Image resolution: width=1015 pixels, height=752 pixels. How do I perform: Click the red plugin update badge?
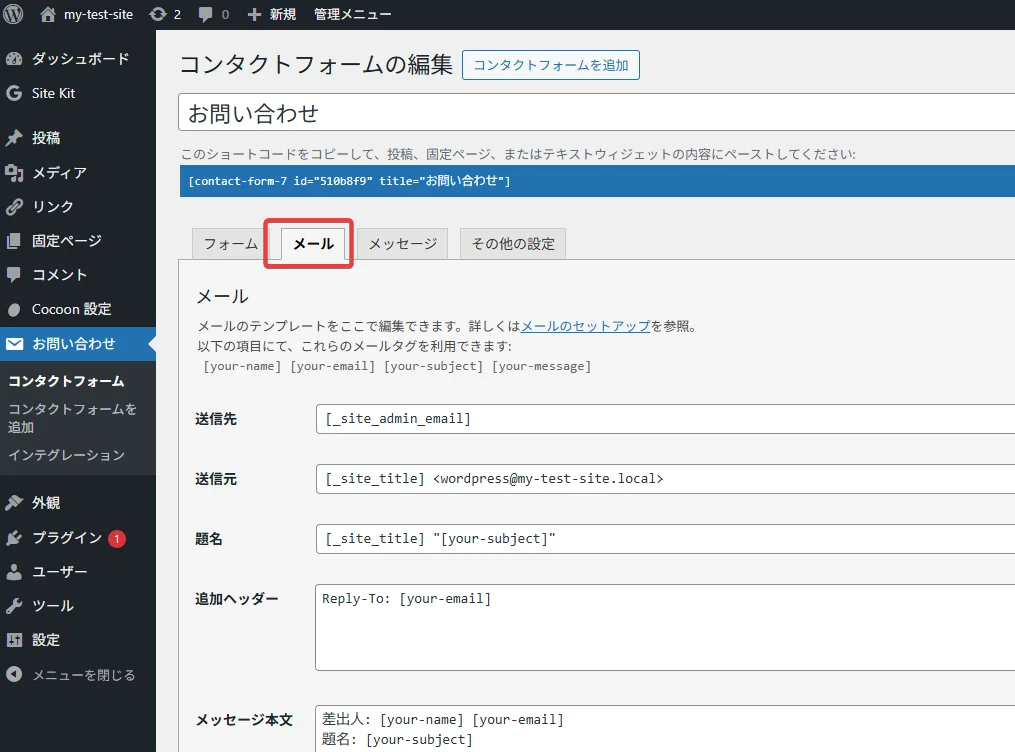117,538
